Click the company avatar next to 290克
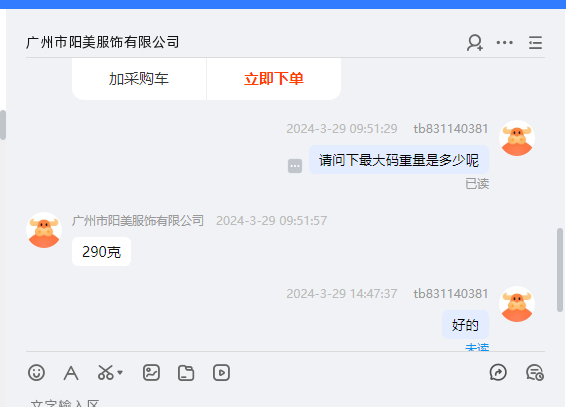This screenshot has height=407, width=566. click(x=44, y=230)
